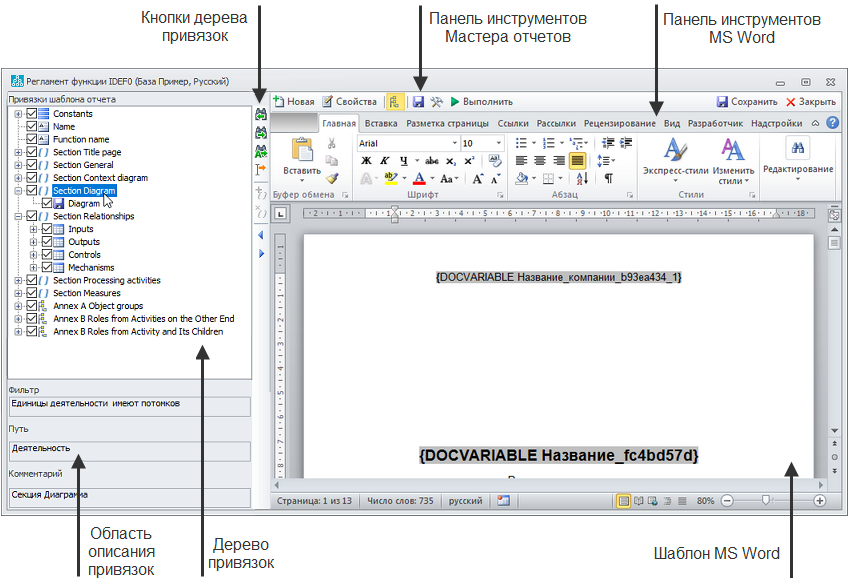
Task: Click the Word help question mark icon
Action: pos(832,123)
